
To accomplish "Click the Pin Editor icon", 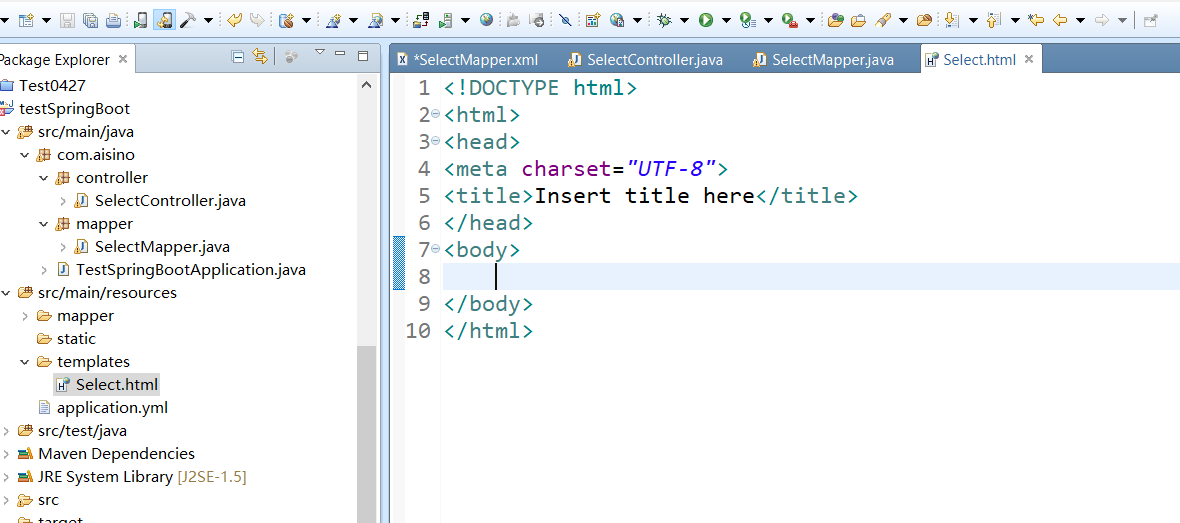I will coord(1150,20).
